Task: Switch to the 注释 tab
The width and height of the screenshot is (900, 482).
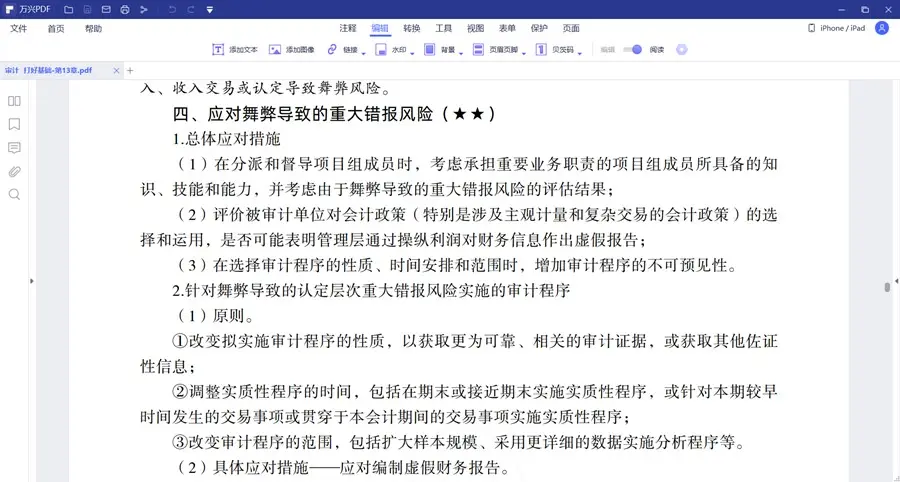Action: (x=348, y=28)
